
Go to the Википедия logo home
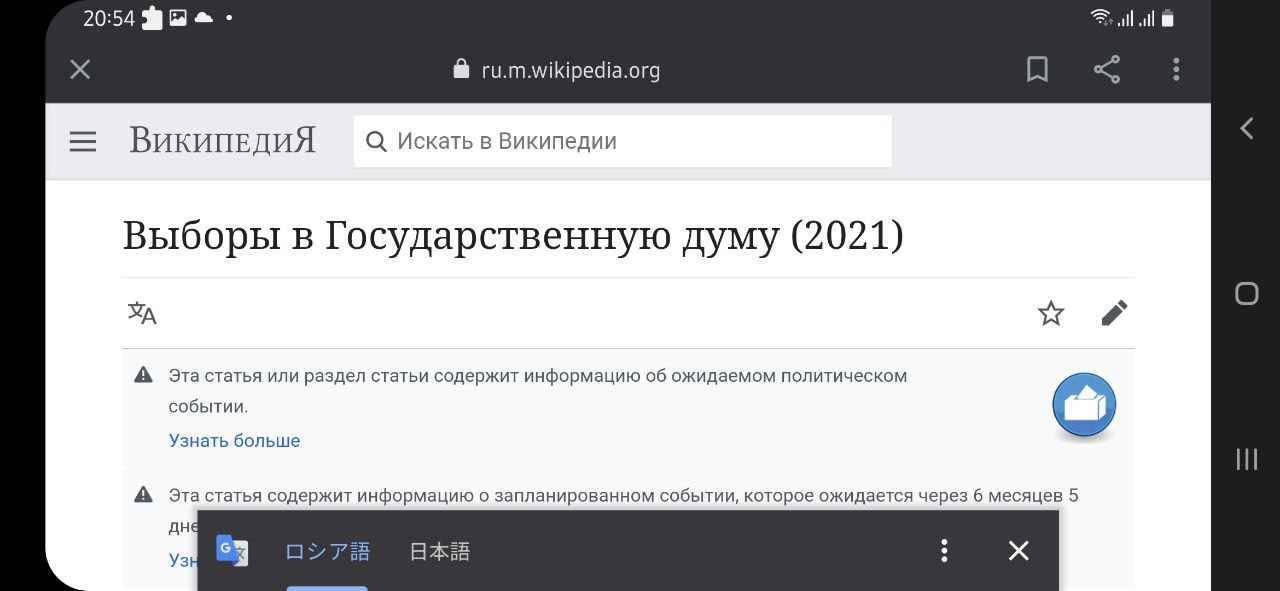coord(222,141)
